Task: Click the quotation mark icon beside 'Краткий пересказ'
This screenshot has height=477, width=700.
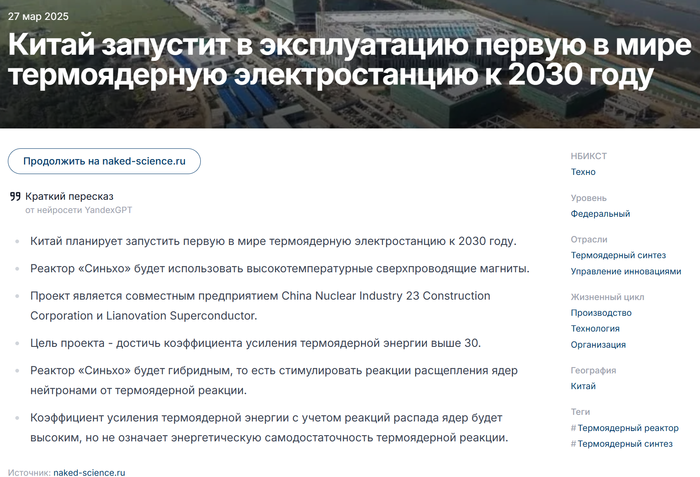Action: tap(15, 197)
